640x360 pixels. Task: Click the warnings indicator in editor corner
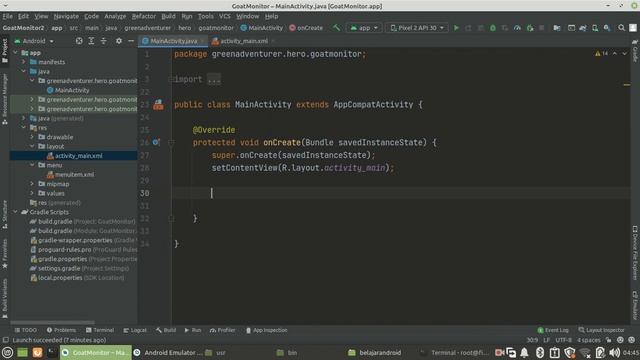pos(601,53)
